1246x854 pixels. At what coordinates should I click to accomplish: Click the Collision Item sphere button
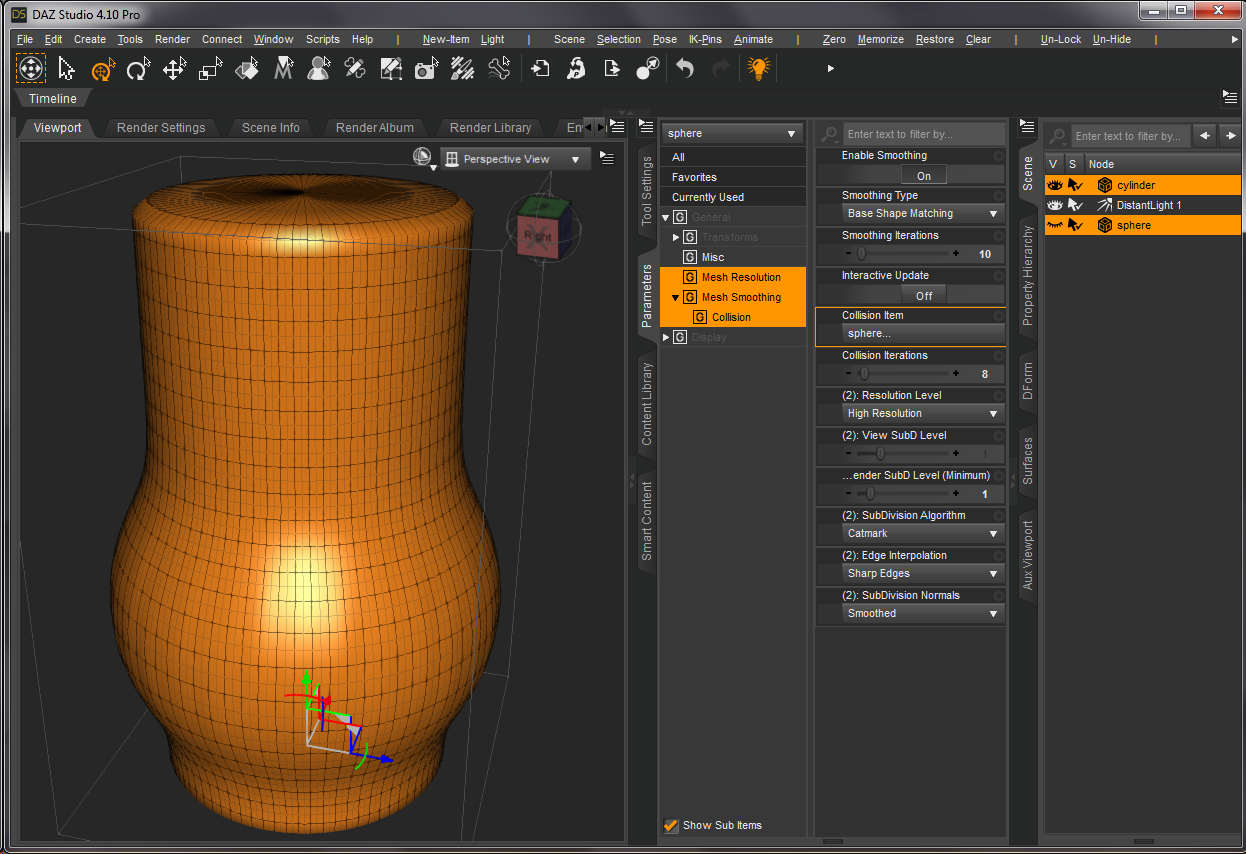tap(923, 334)
